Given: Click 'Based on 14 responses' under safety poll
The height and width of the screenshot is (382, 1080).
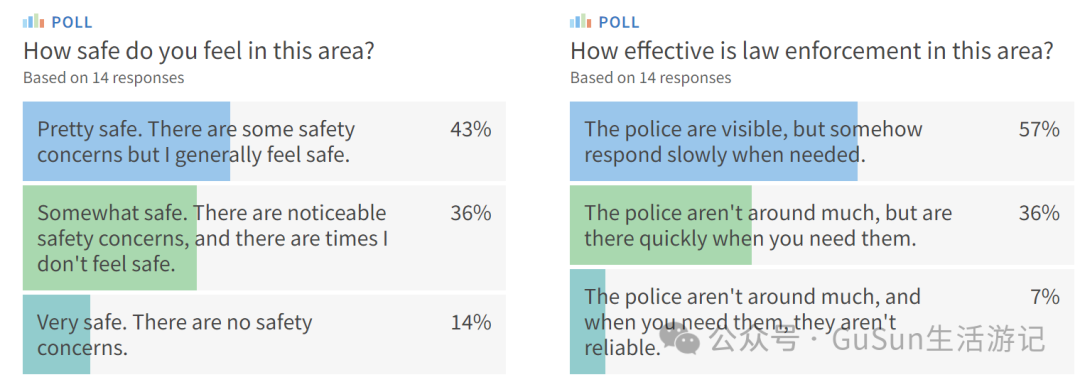Looking at the screenshot, I should (x=104, y=78).
